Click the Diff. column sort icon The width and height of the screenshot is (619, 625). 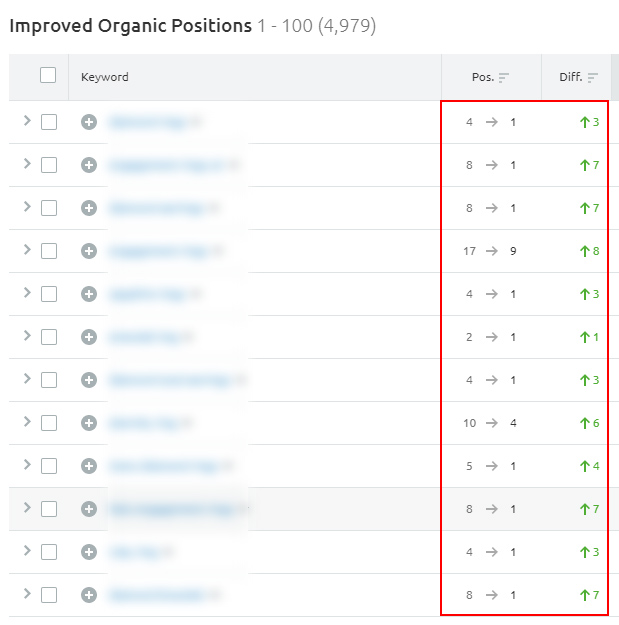click(x=593, y=77)
